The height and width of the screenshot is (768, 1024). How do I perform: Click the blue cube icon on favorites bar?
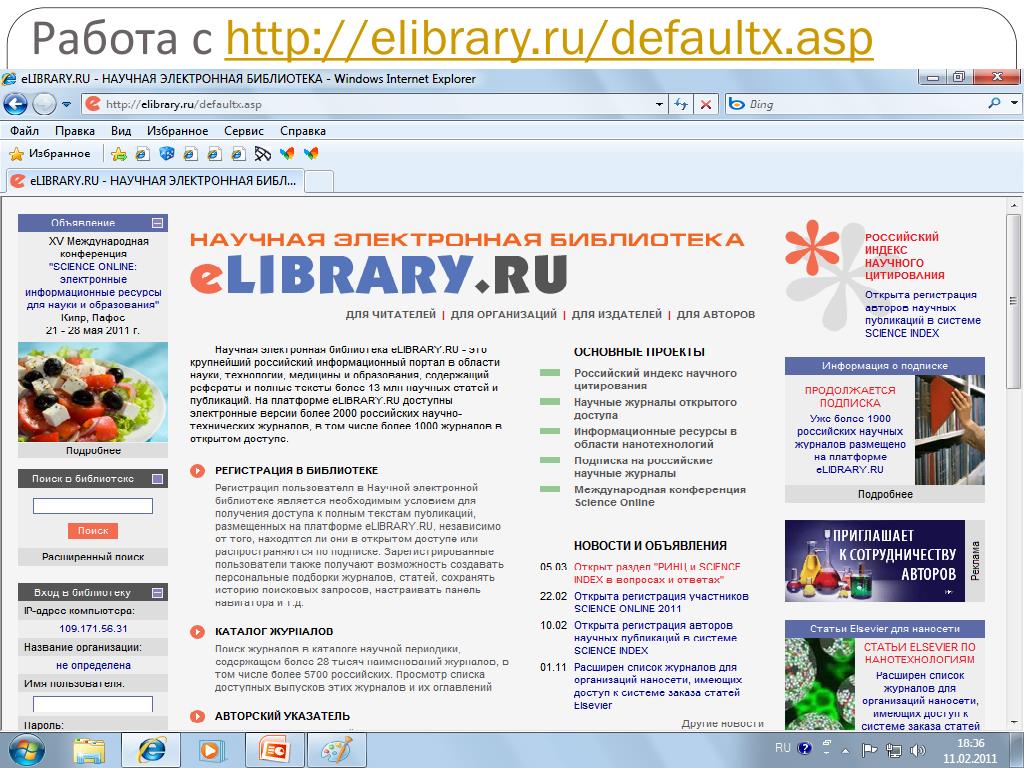tap(167, 153)
